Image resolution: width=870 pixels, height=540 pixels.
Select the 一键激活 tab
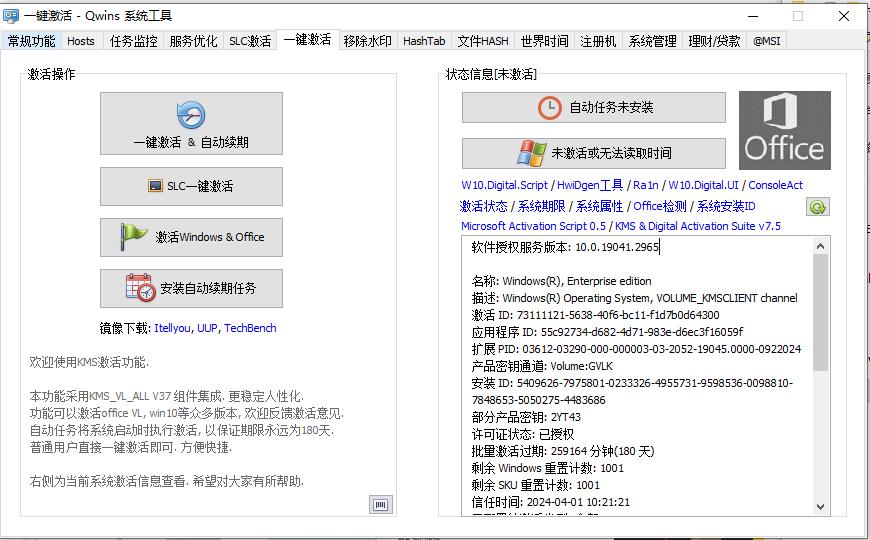click(x=307, y=39)
